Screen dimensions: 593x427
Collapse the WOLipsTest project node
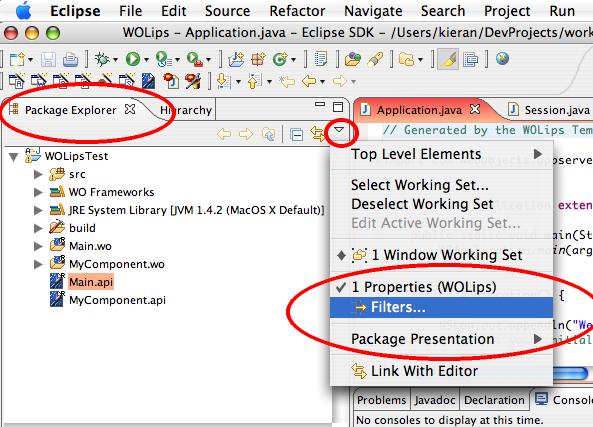(x=14, y=157)
